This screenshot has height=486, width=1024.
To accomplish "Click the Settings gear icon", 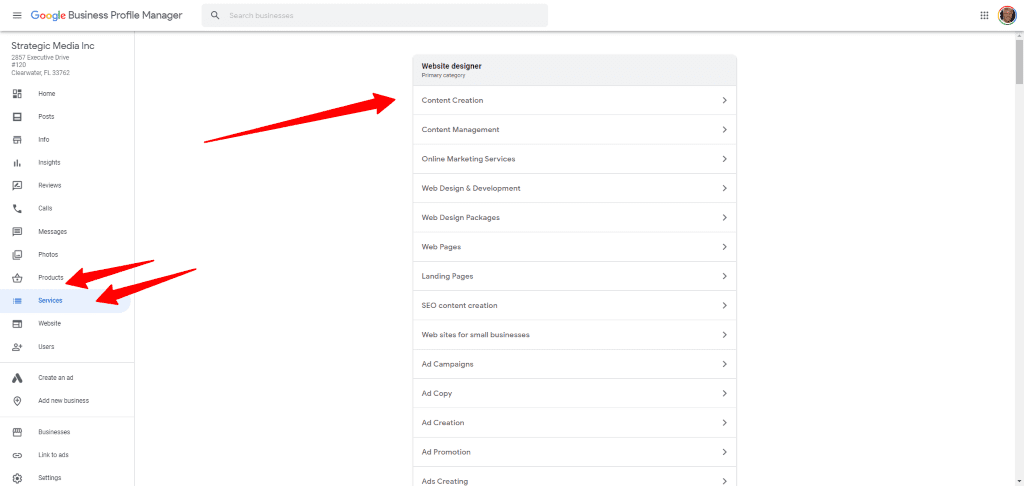I will 17,478.
